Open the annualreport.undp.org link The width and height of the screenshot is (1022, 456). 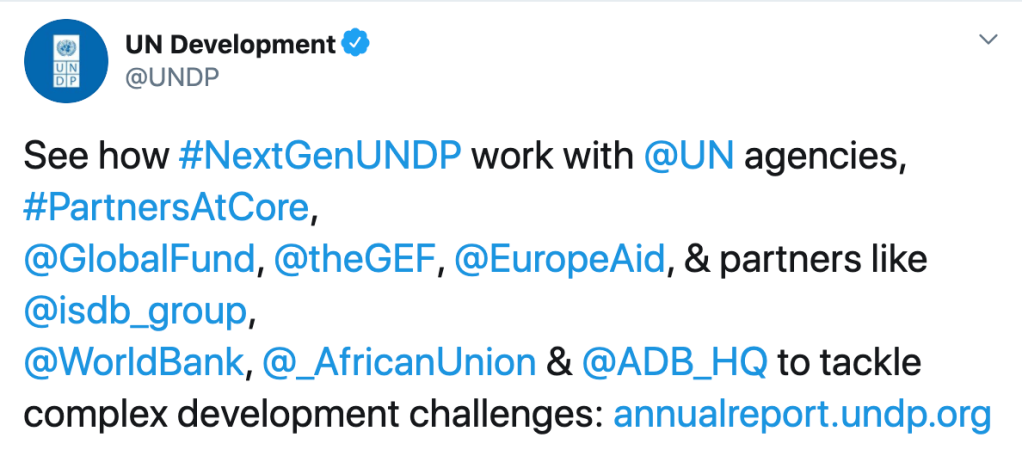[x=801, y=414]
